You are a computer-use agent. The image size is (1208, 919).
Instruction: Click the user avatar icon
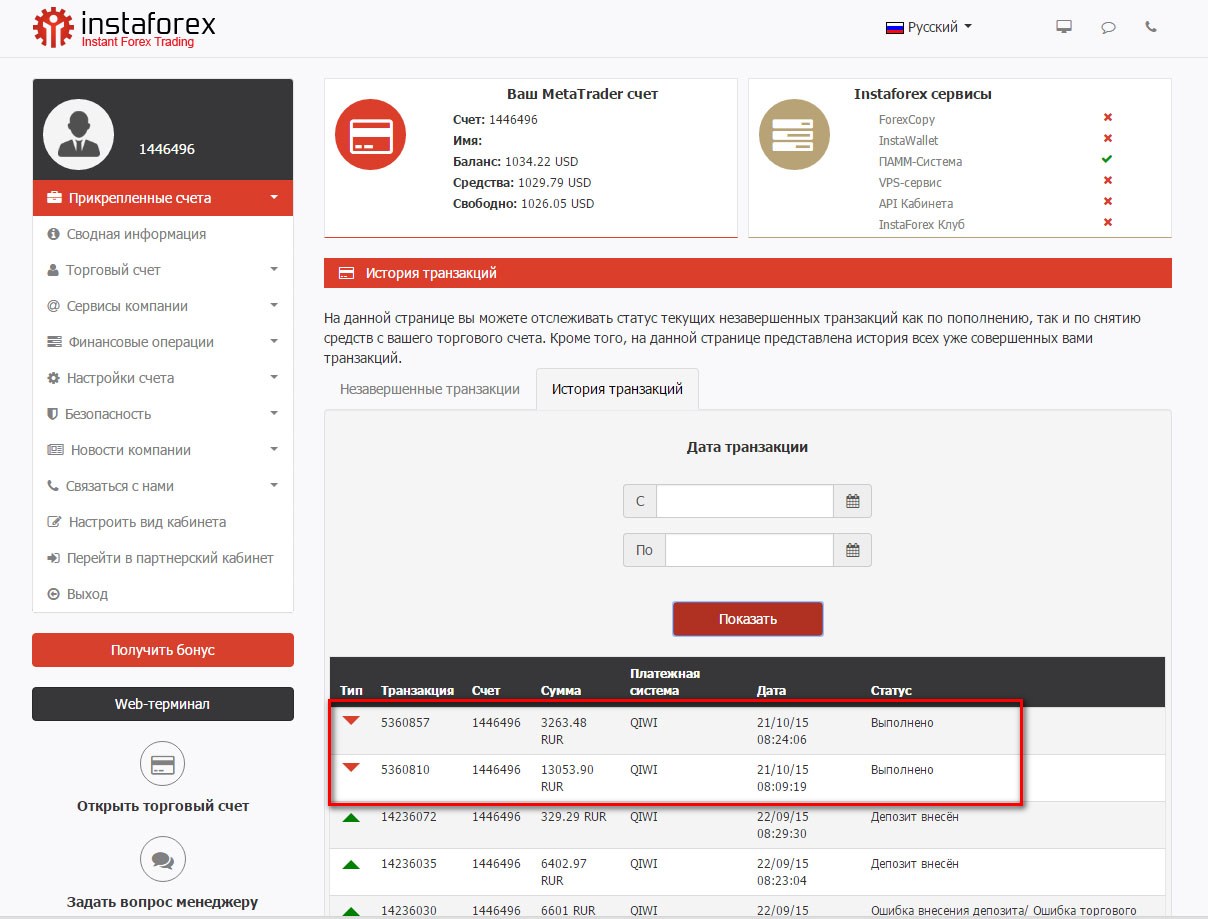[79, 134]
